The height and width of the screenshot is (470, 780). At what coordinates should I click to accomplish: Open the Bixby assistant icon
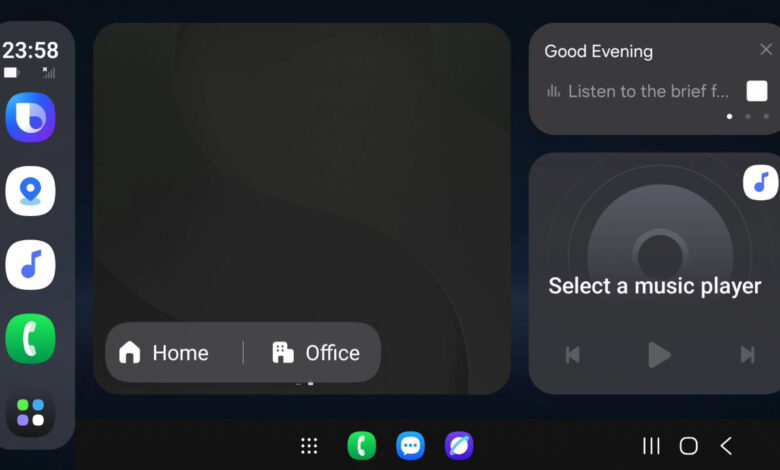(30, 117)
